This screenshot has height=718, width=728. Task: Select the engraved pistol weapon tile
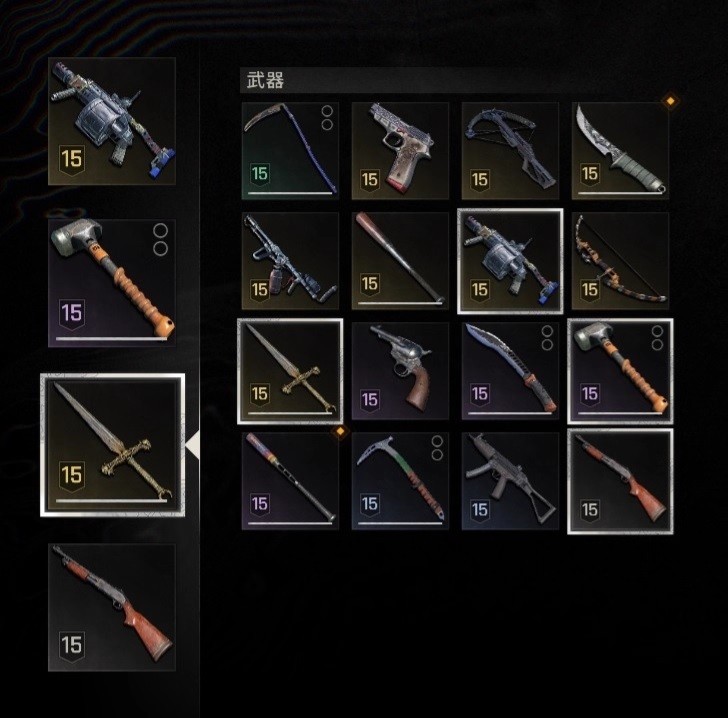(x=400, y=151)
